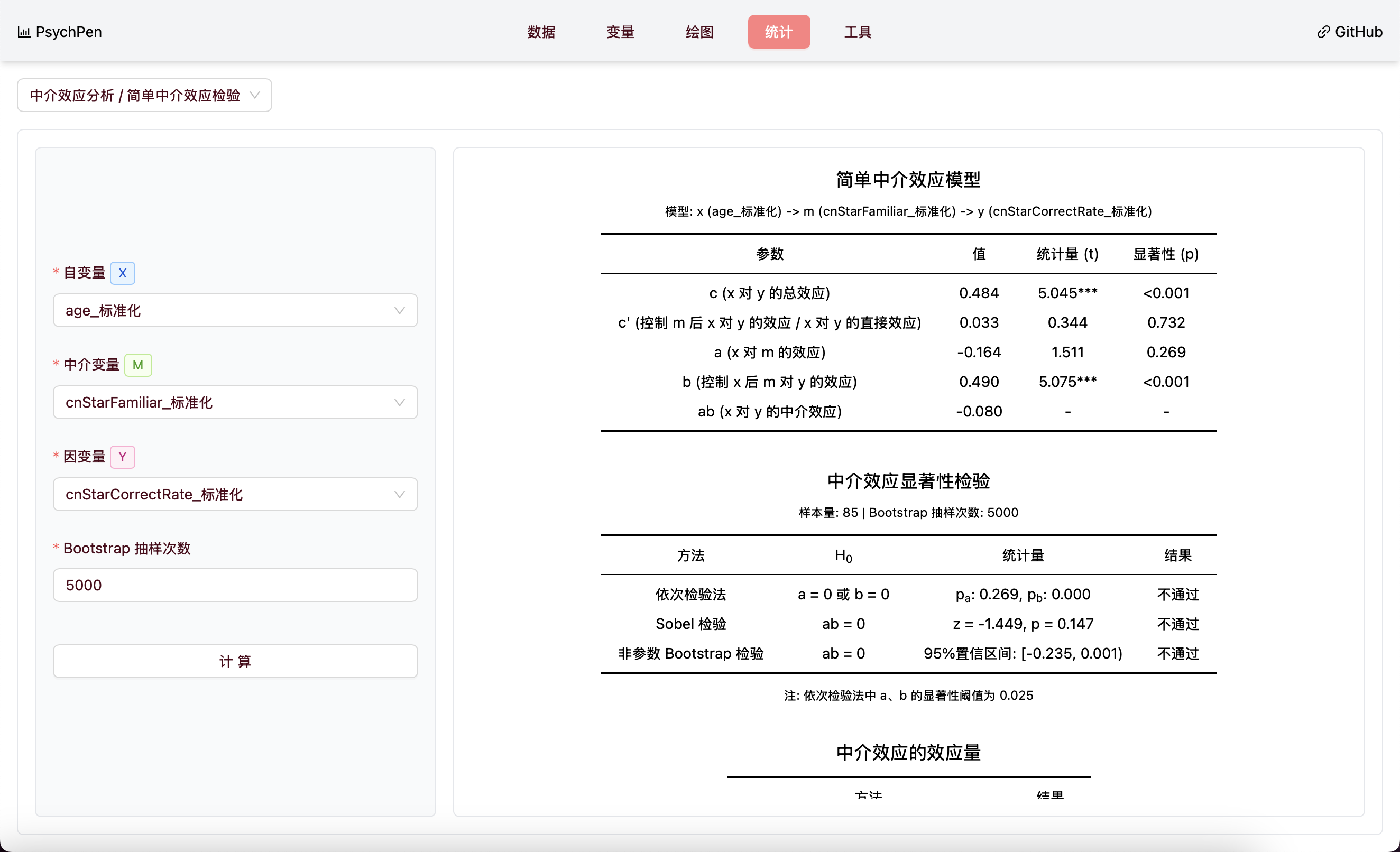Click the PsychPen chart logo icon
Image resolution: width=1400 pixels, height=852 pixels.
(24, 32)
